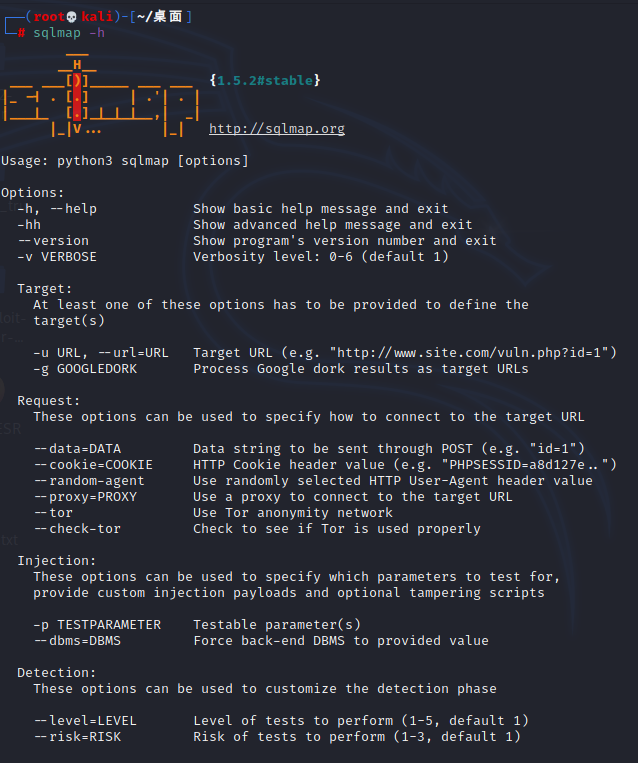Click the example vuln.php?id=1 URL text
638x763 pixels.
click(473, 352)
